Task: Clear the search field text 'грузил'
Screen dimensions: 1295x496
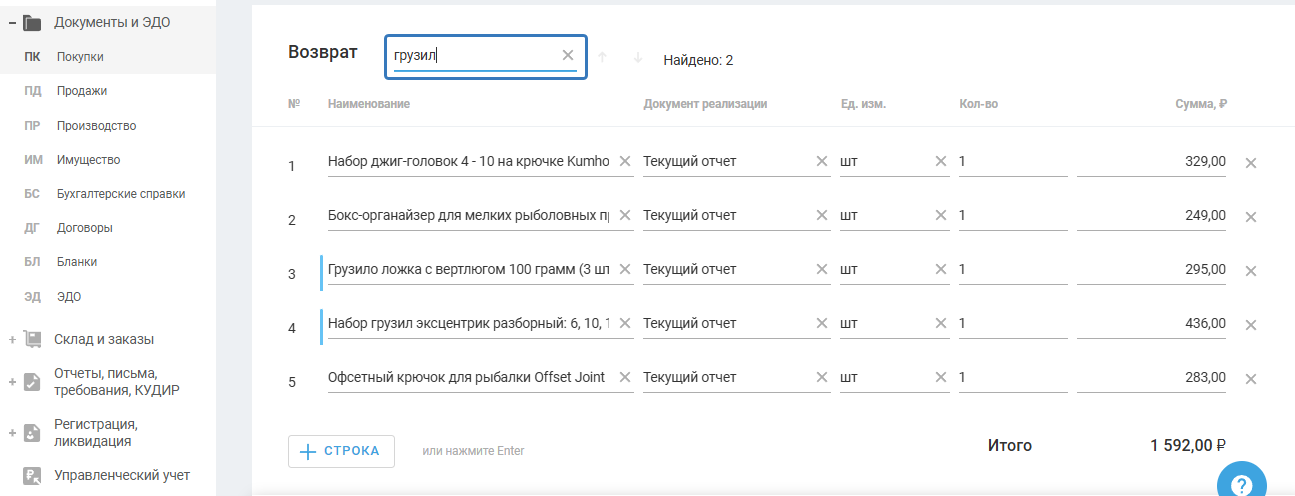Action: [568, 56]
